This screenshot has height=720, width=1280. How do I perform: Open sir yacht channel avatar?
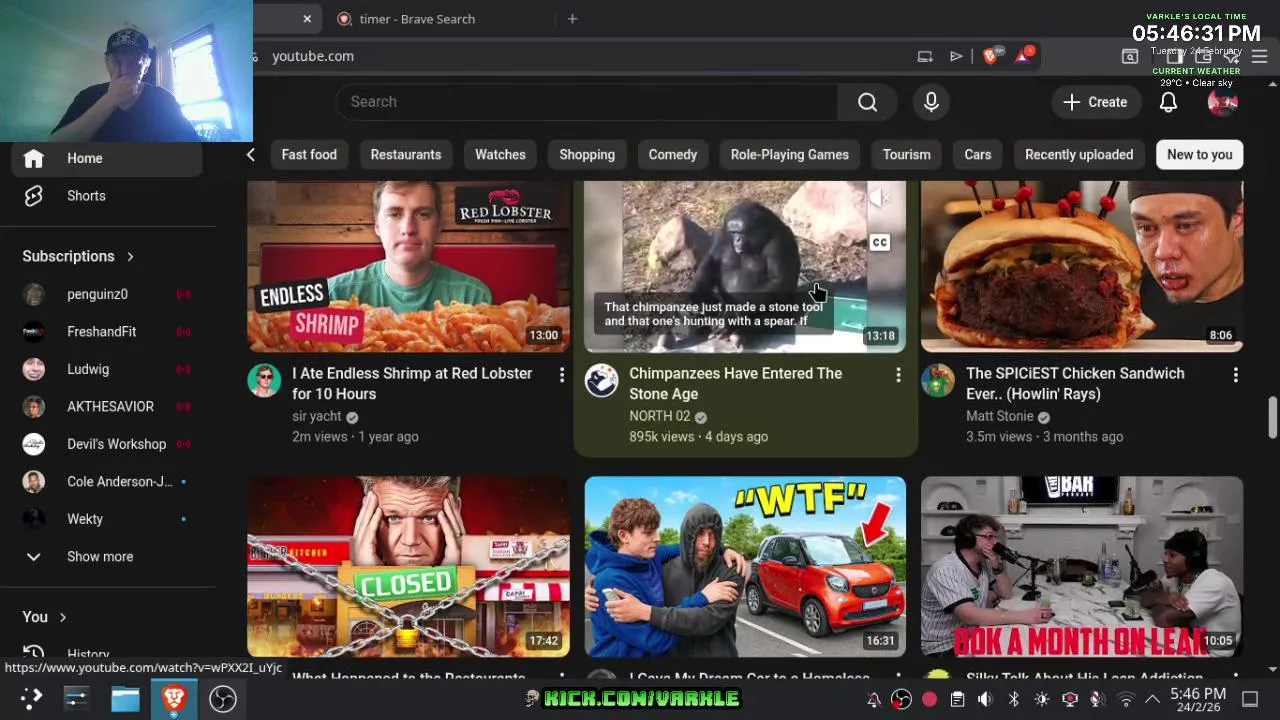click(264, 380)
